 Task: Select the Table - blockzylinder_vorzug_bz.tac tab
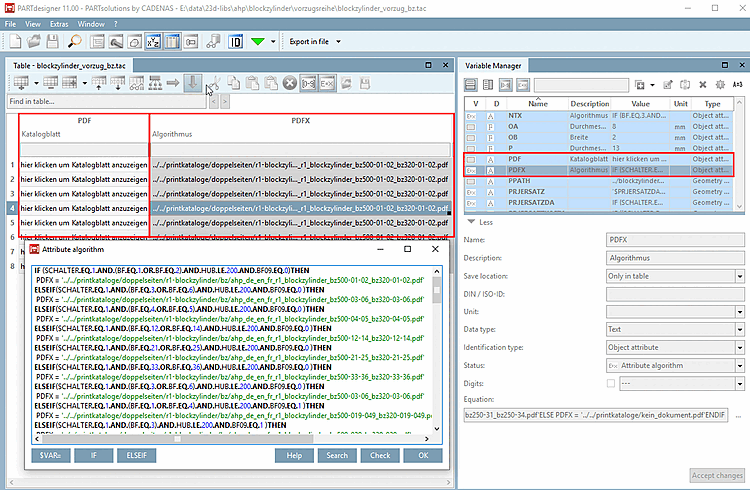[69, 66]
